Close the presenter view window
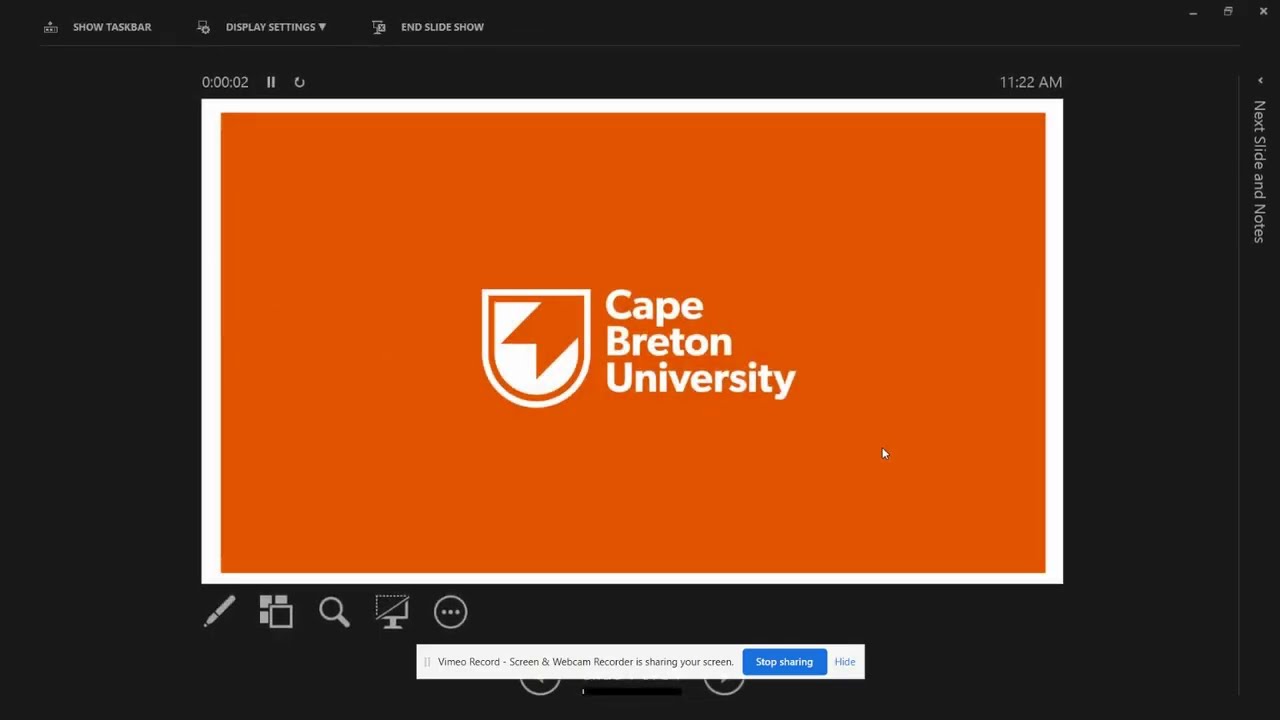This screenshot has height=720, width=1280. point(1263,12)
